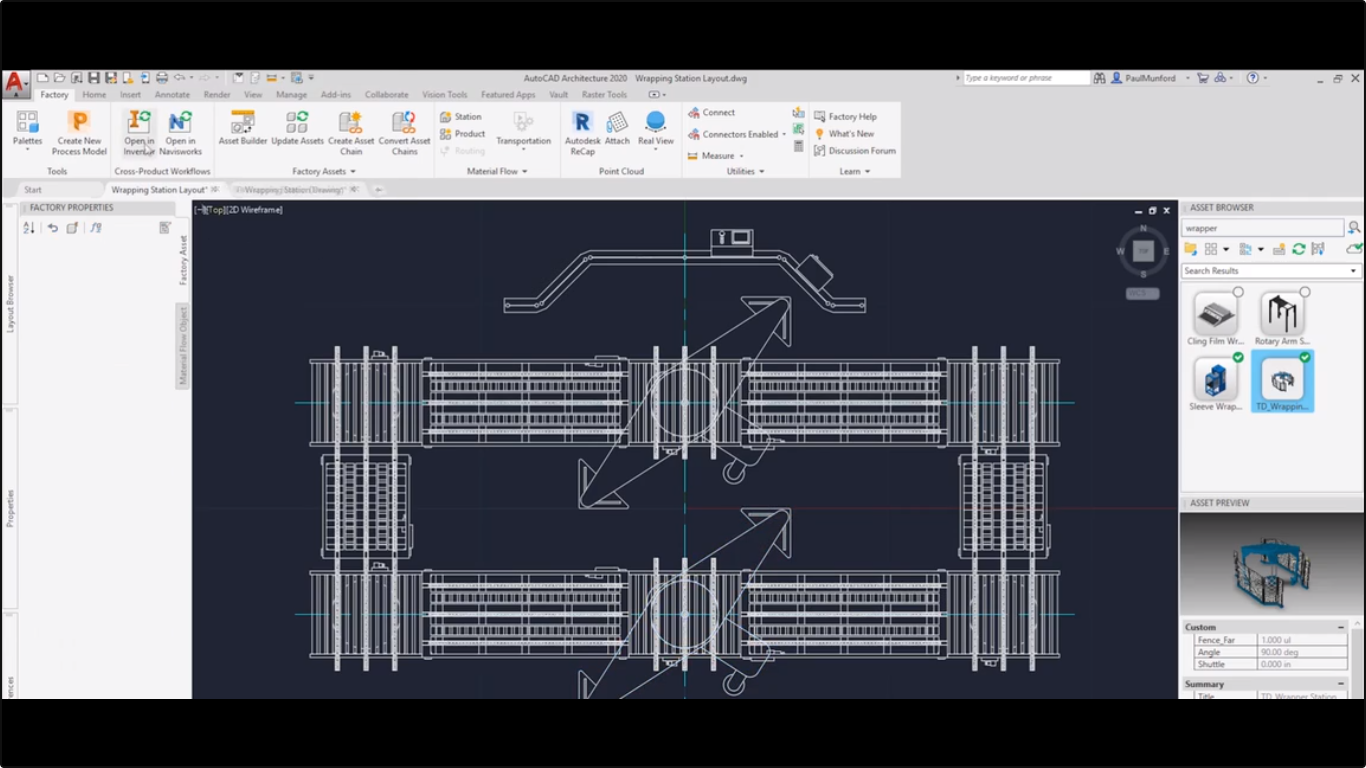Click Update Assets
The height and width of the screenshot is (768, 1366).
[297, 128]
